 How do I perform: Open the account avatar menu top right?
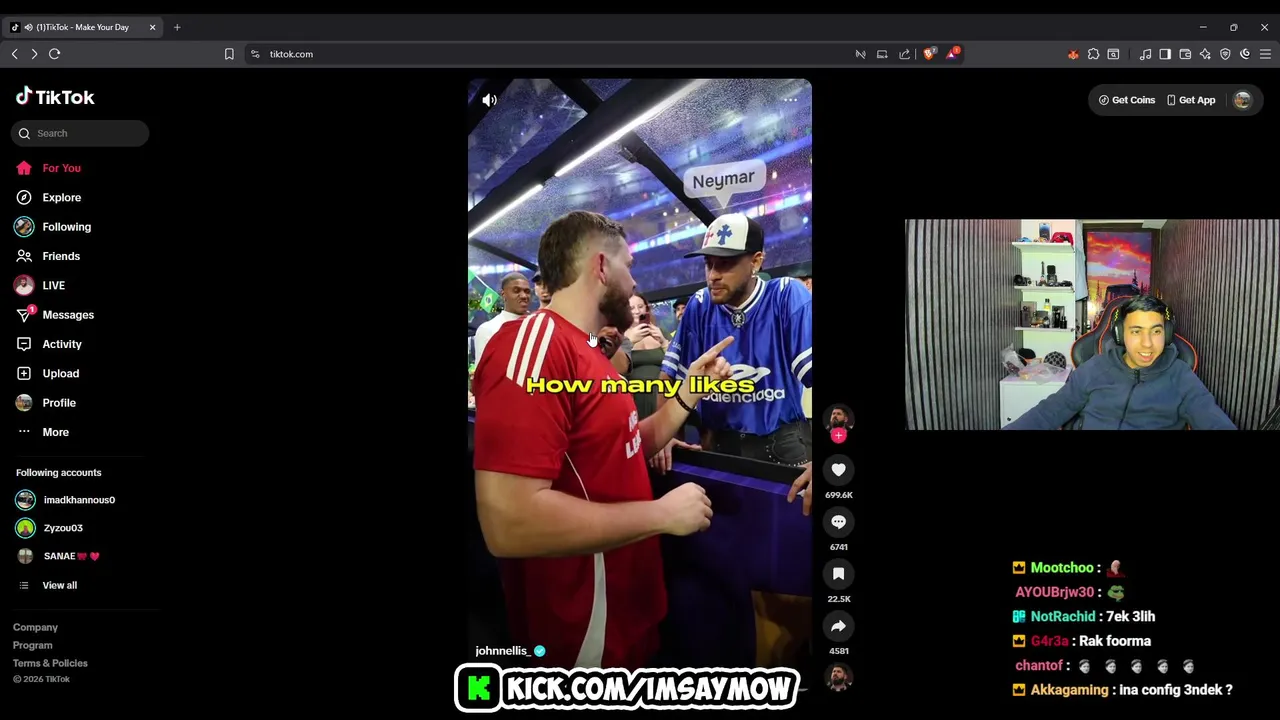(1242, 100)
